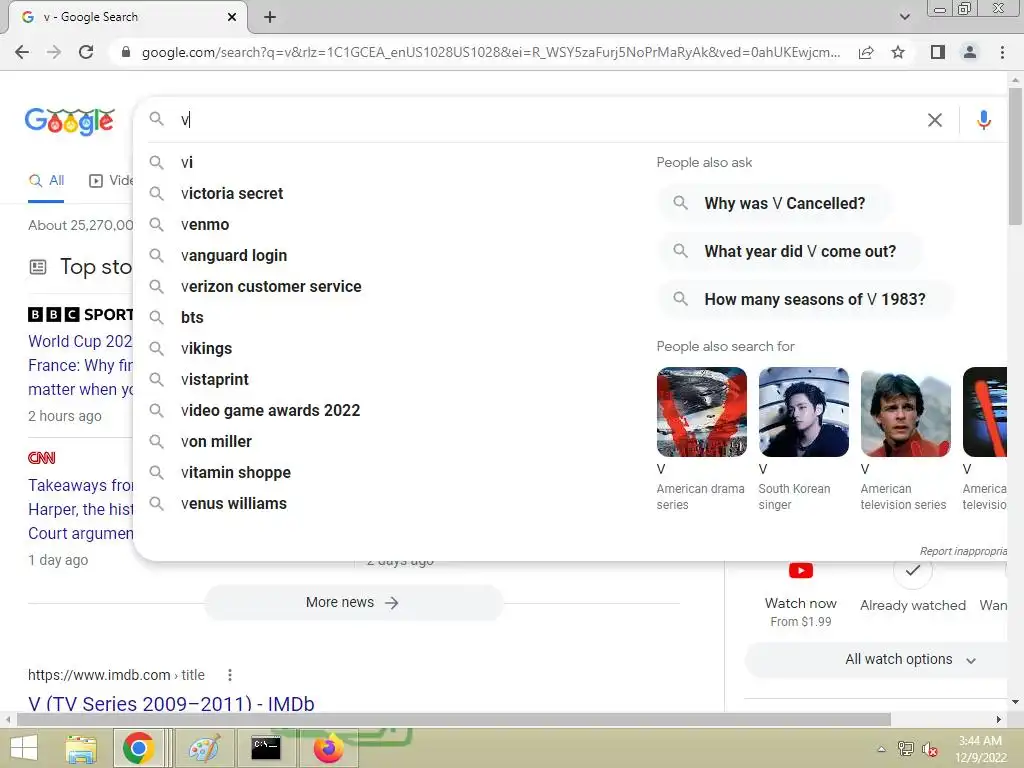1024x768 pixels.
Task: Start voice search with microphone
Action: [984, 120]
